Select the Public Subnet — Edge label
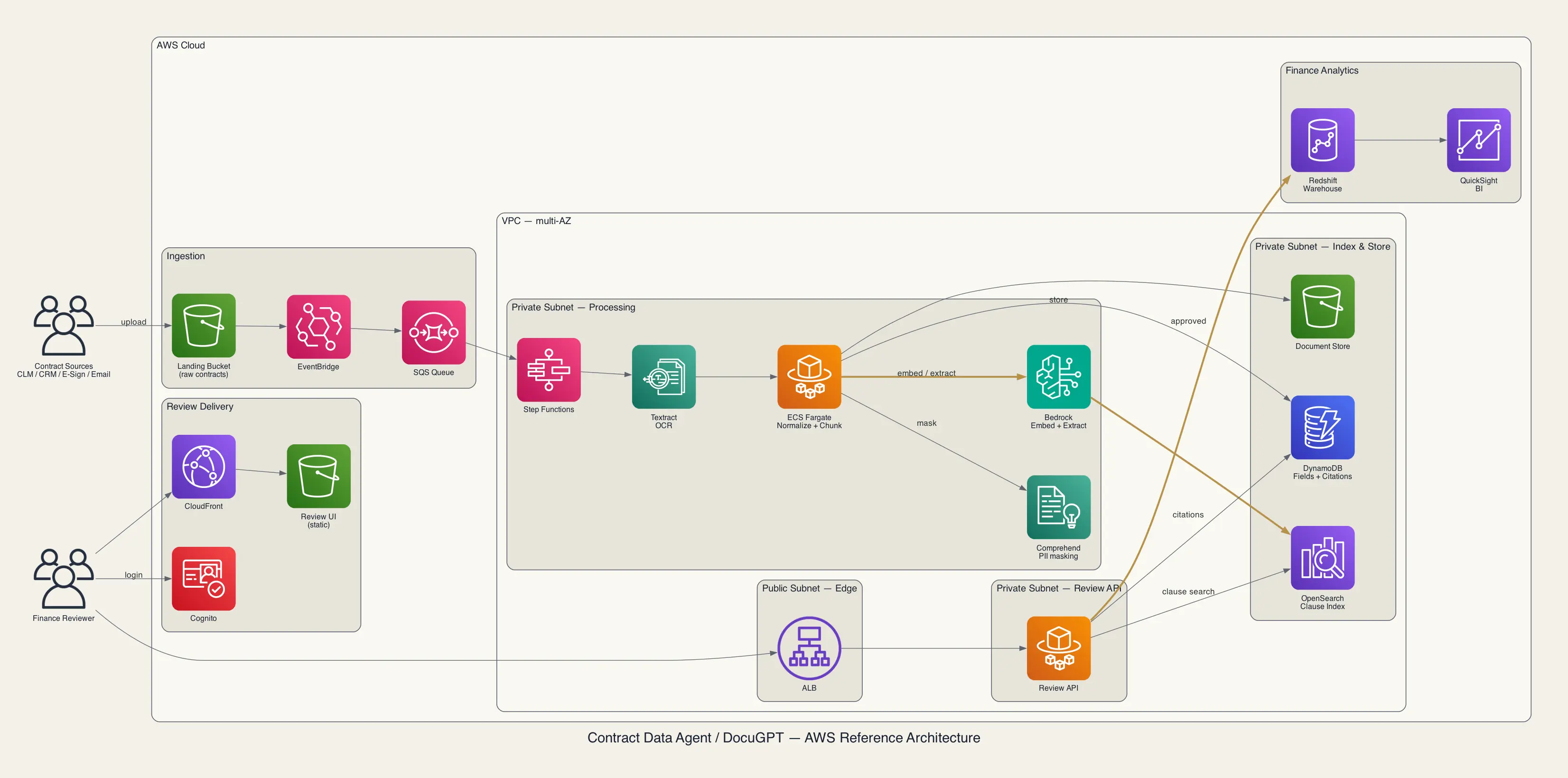The height and width of the screenshot is (778, 1568). pos(809,588)
